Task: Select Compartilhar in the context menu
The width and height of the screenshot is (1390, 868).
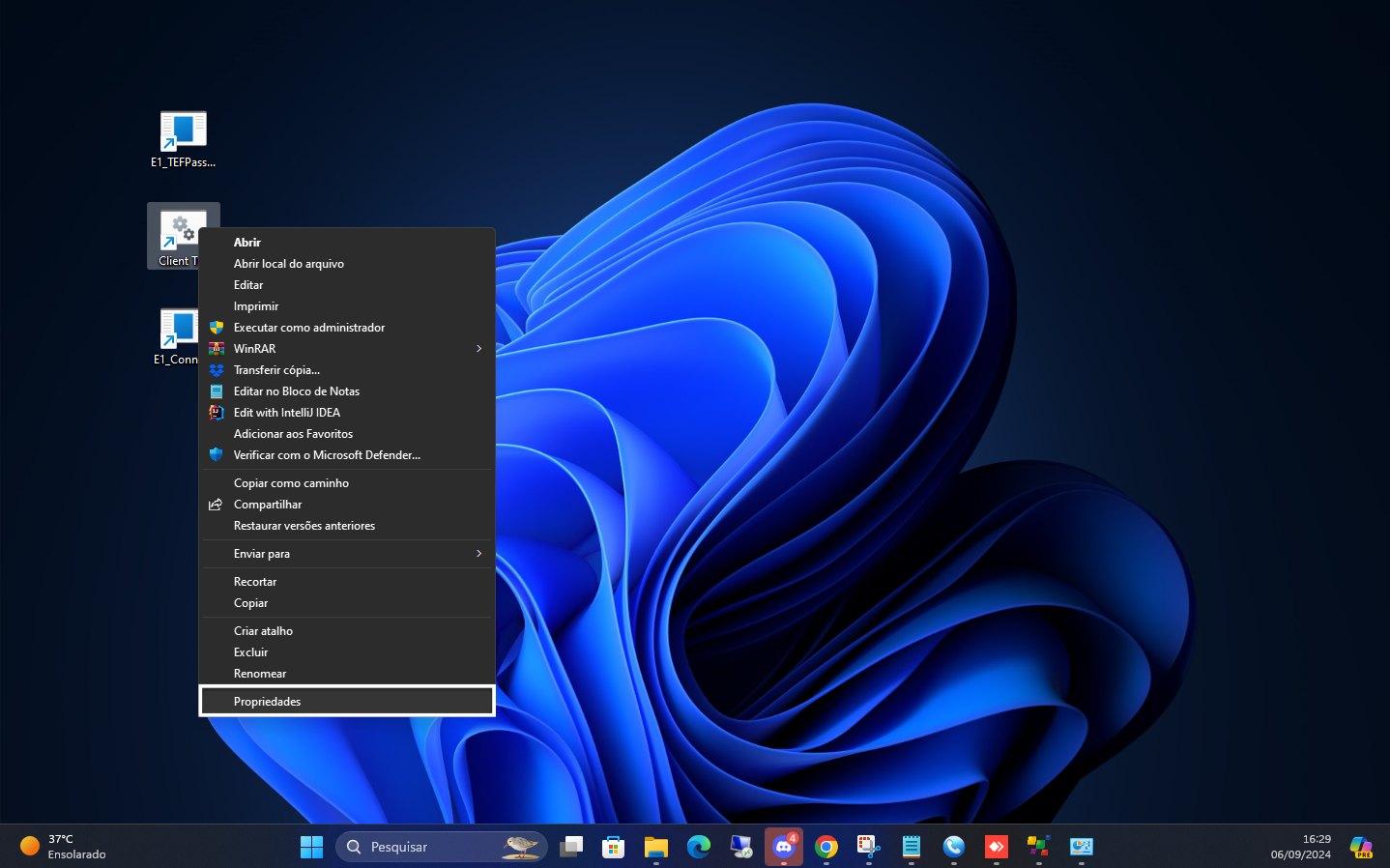Action: (347, 505)
